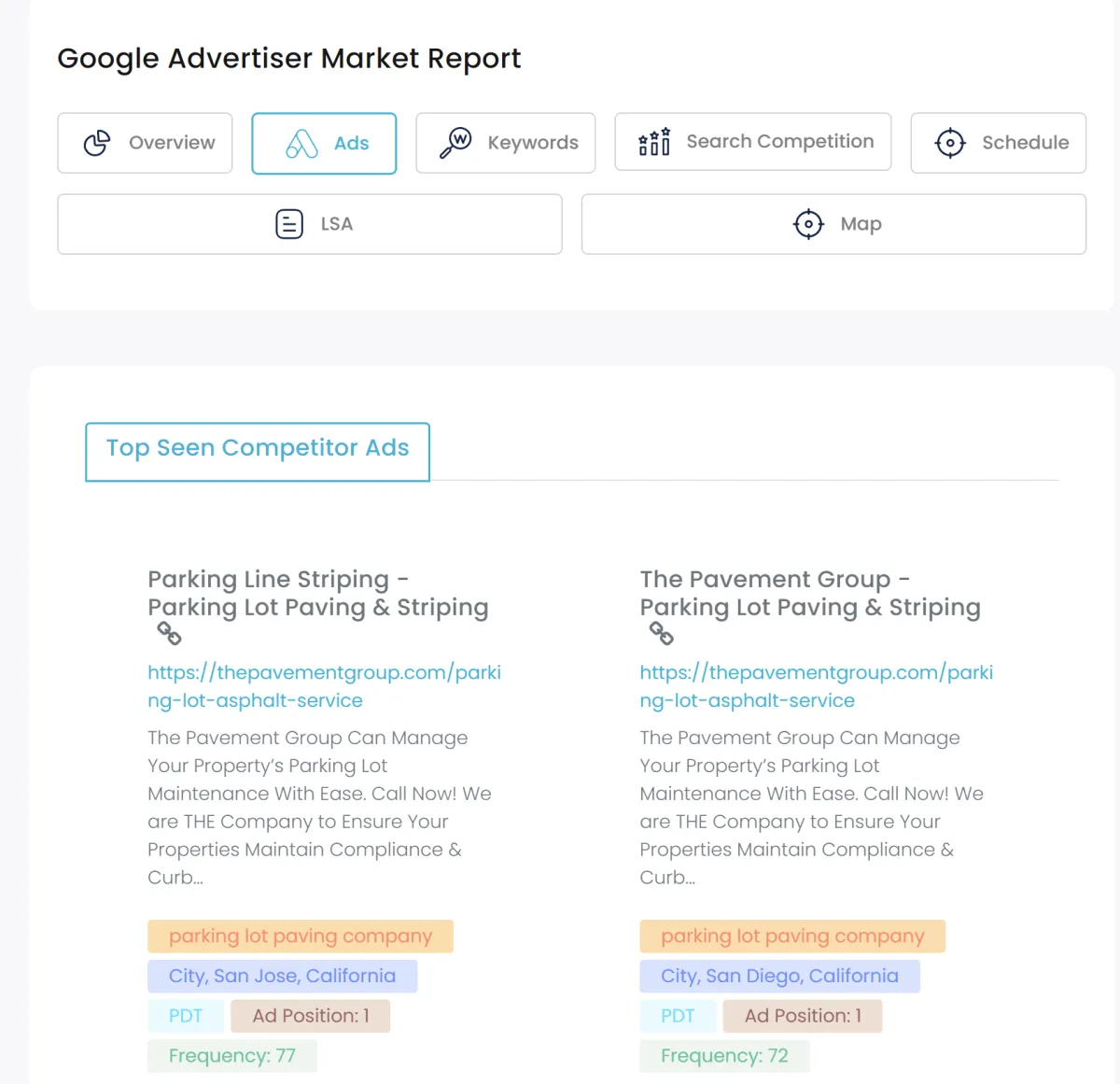Viewport: 1120px width, 1084px height.
Task: Click the San Jose ad's orange keyword tag
Action: pos(301,936)
